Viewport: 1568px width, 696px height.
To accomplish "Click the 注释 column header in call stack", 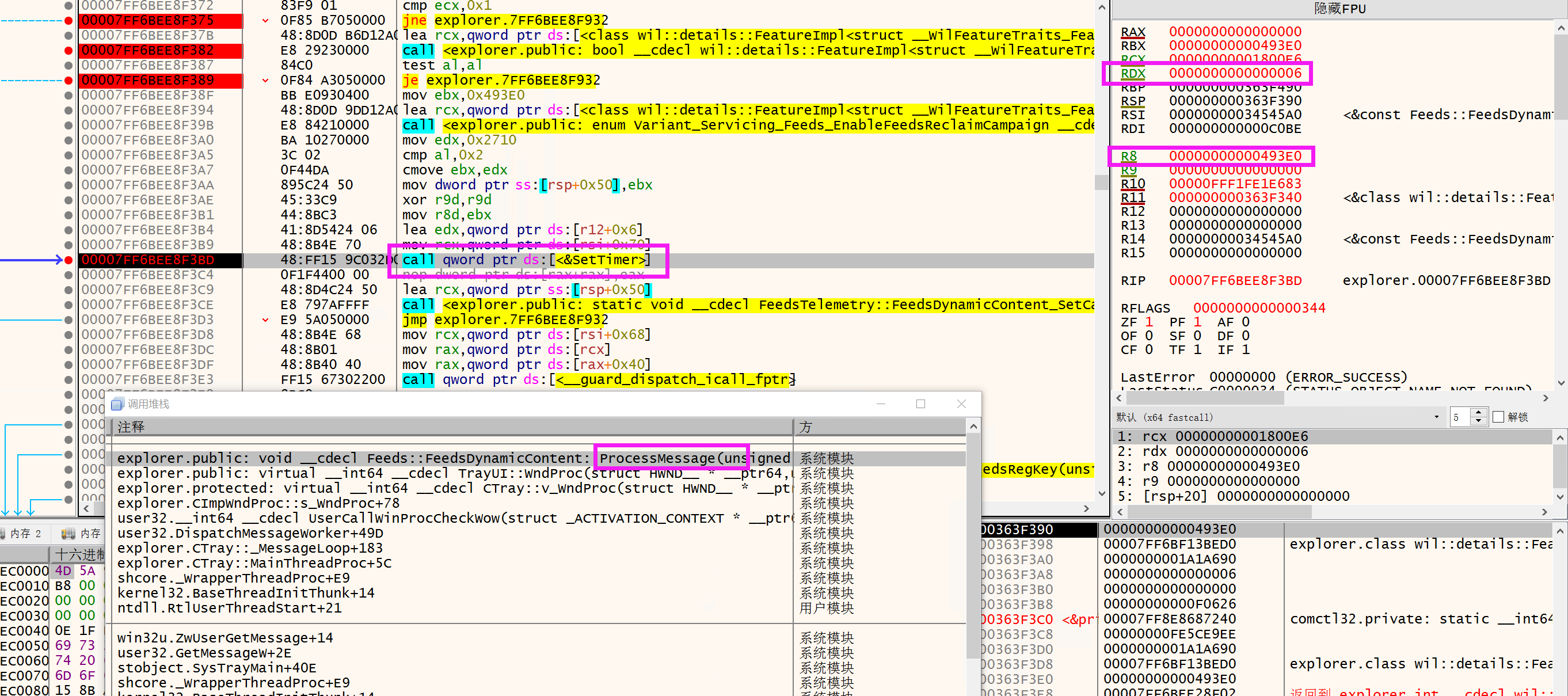I will [451, 427].
